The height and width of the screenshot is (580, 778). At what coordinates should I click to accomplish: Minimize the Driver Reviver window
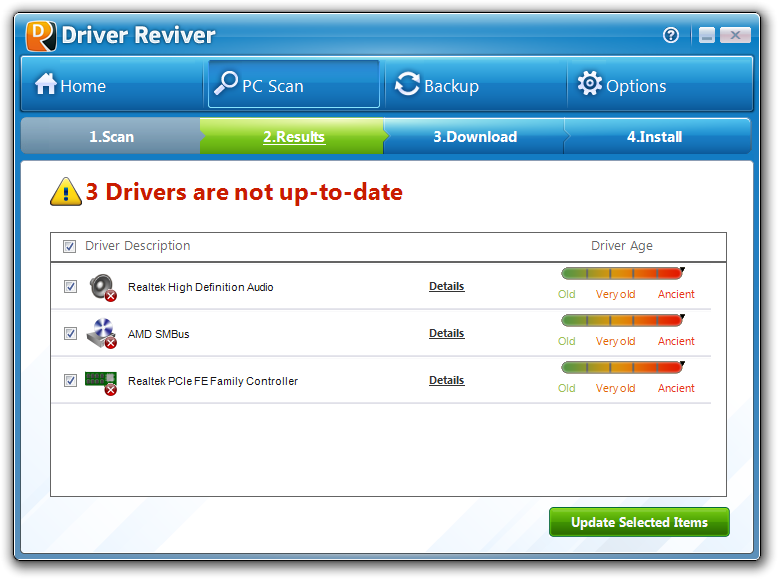pyautogui.click(x=707, y=35)
